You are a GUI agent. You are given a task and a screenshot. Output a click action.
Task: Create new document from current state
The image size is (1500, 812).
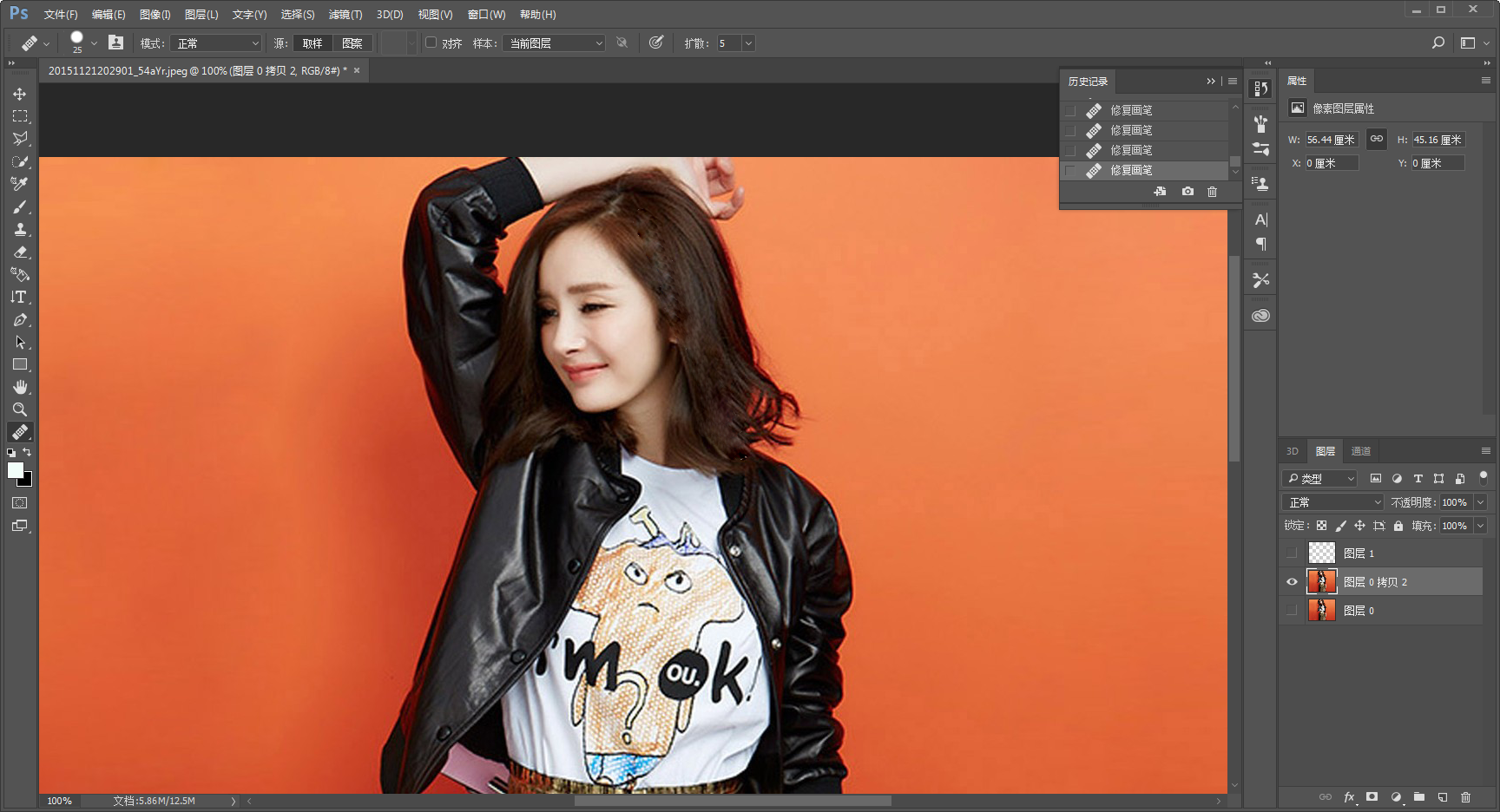[1160, 192]
